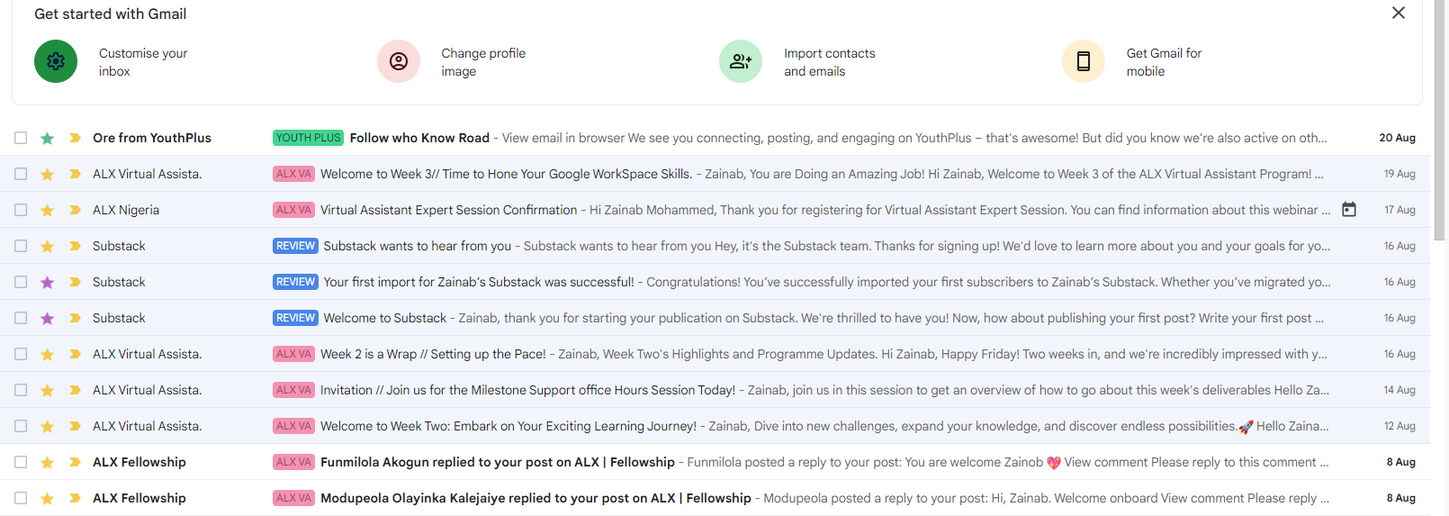
Task: Open calendar event icon on Expert Session email
Action: tap(1349, 210)
